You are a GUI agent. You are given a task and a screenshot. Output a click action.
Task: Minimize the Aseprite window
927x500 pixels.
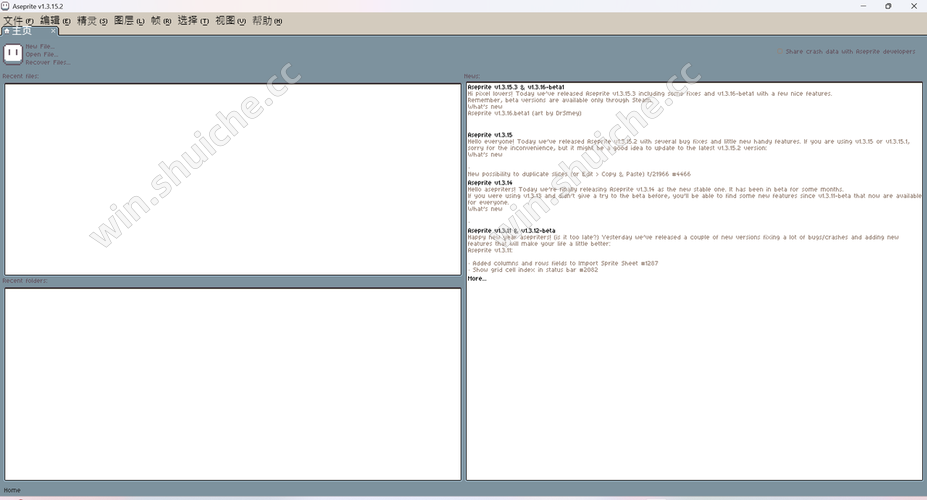click(863, 6)
